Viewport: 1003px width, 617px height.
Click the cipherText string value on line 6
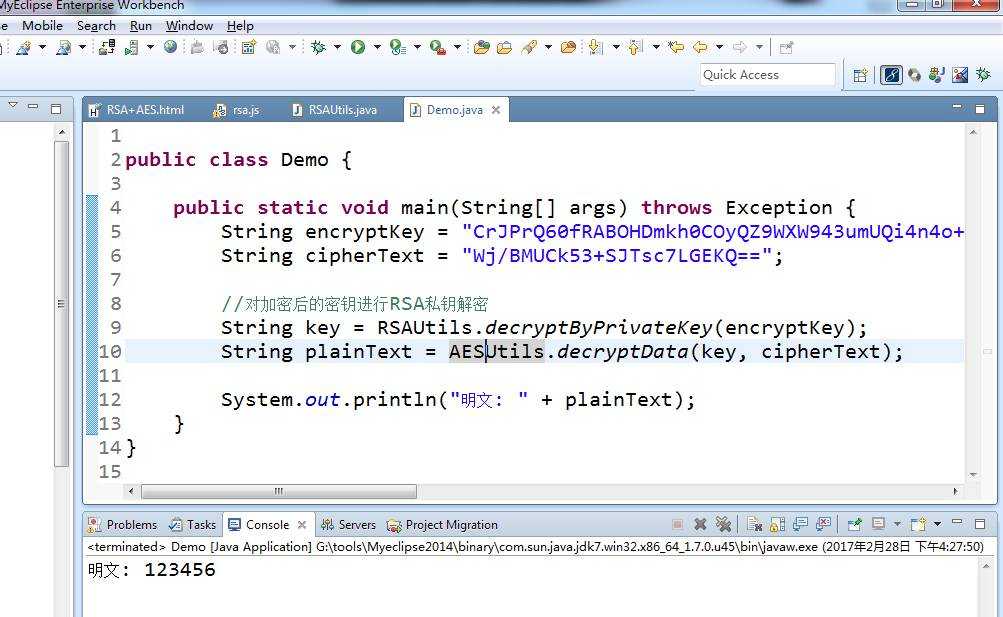point(617,256)
